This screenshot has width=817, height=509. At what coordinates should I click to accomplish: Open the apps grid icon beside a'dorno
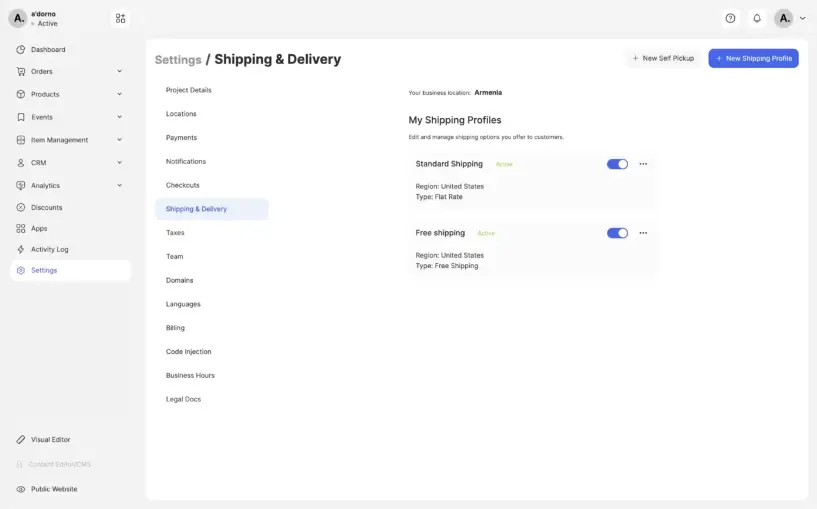pos(120,19)
